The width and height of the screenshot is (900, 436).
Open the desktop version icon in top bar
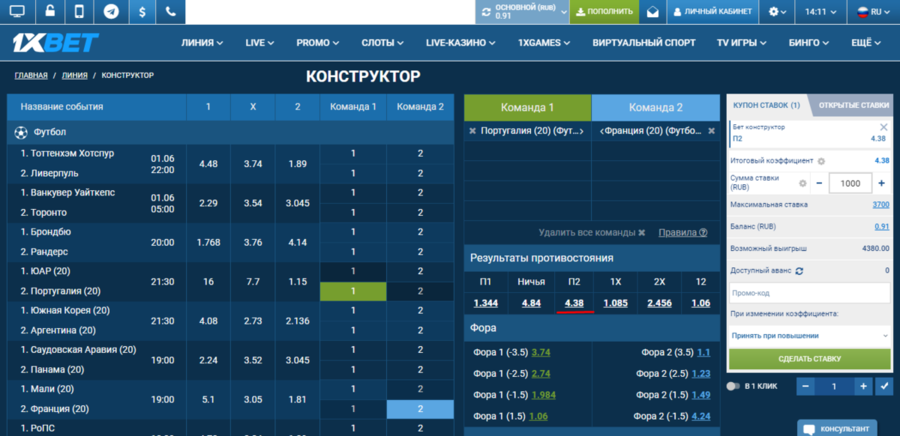click(x=17, y=11)
